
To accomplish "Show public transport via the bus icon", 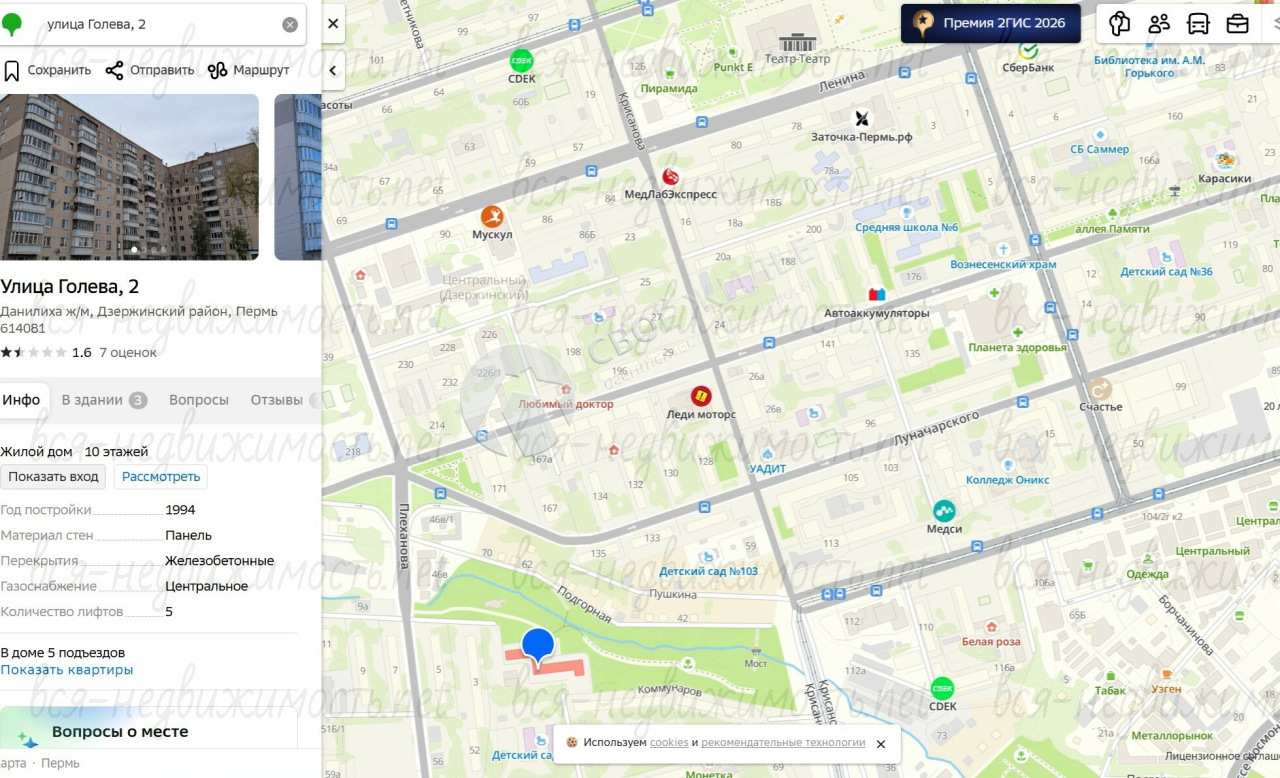I will [1198, 23].
